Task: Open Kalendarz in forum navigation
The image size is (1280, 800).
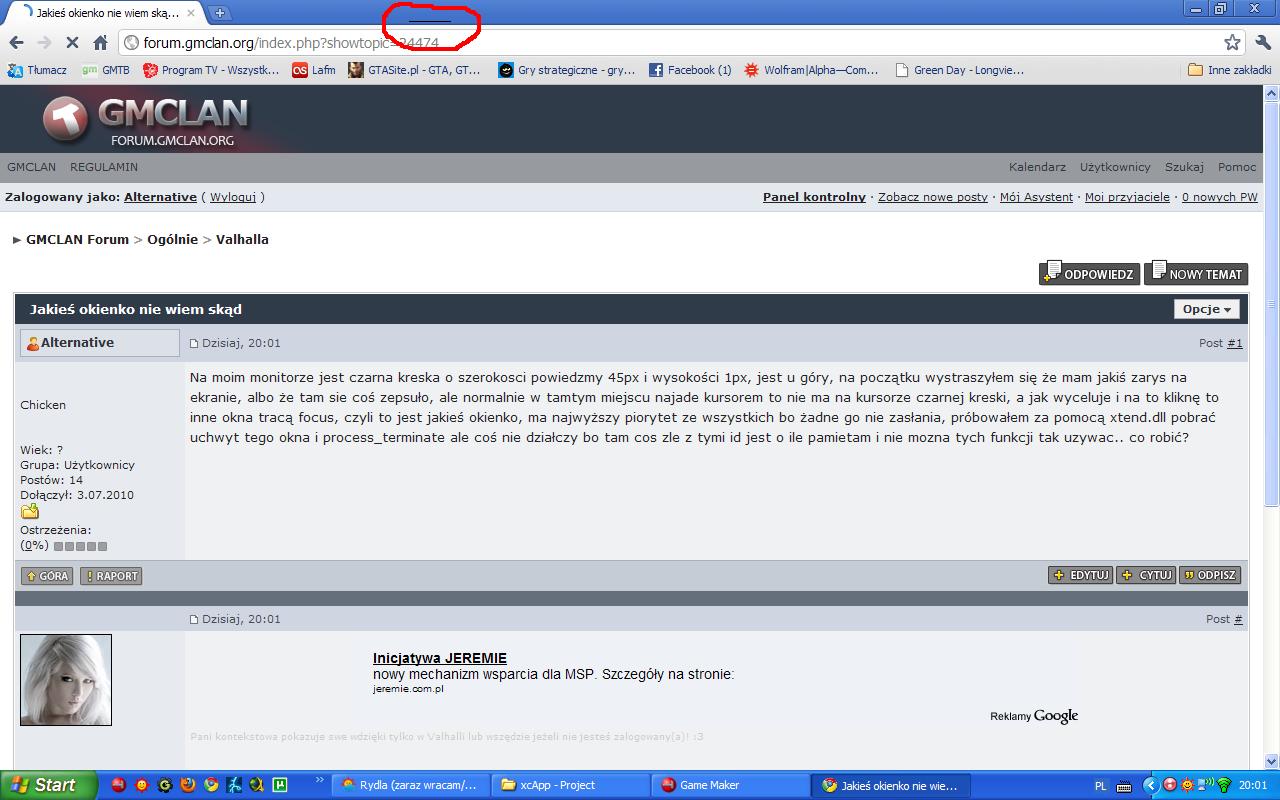Action: pyautogui.click(x=1037, y=167)
